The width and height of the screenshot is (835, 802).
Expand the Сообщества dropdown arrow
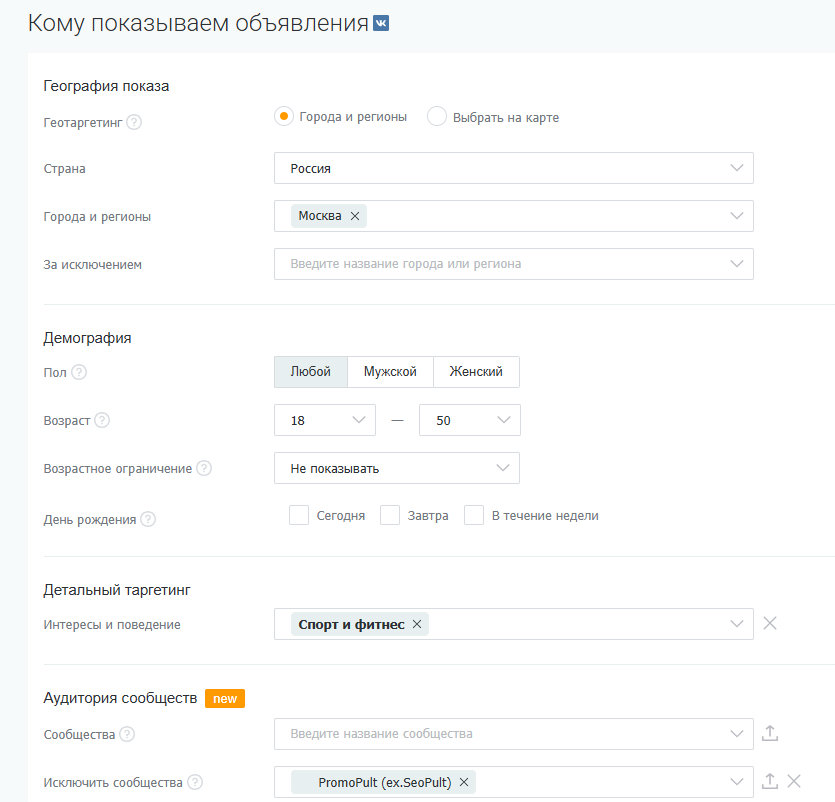coord(736,734)
